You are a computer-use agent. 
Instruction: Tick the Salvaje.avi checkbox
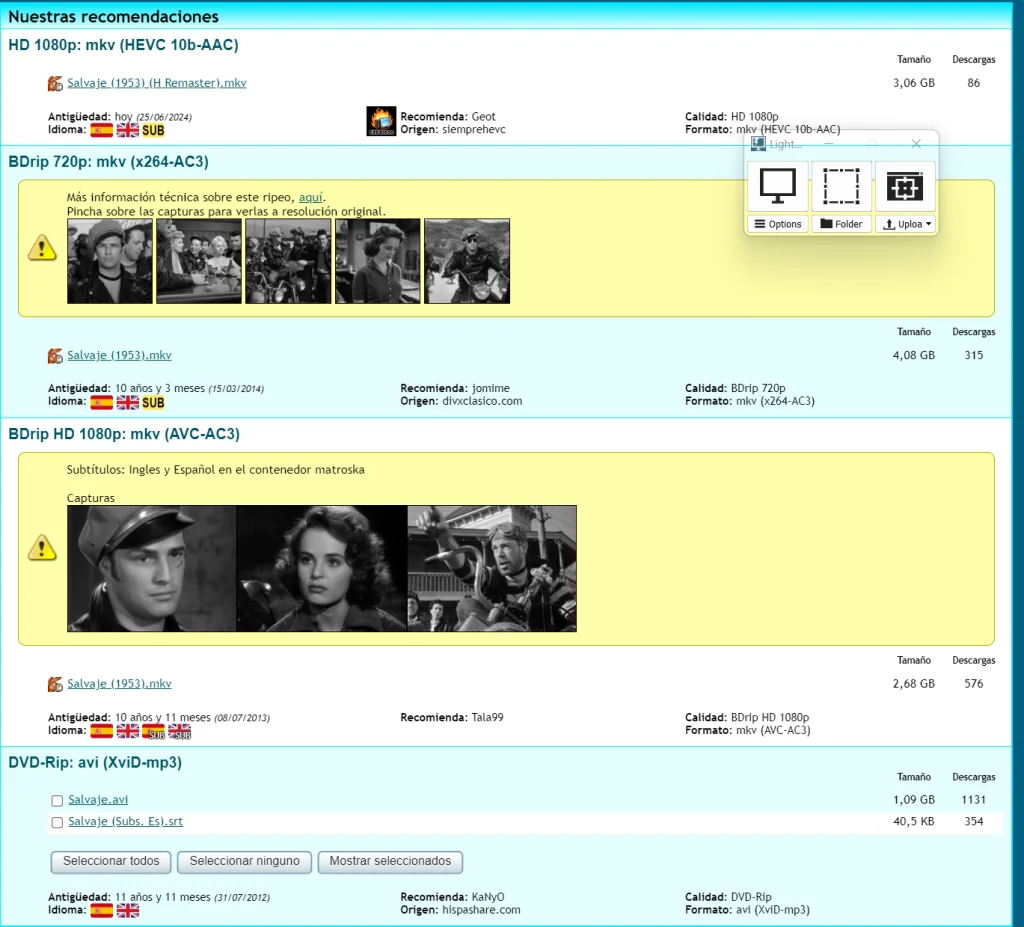pos(57,800)
